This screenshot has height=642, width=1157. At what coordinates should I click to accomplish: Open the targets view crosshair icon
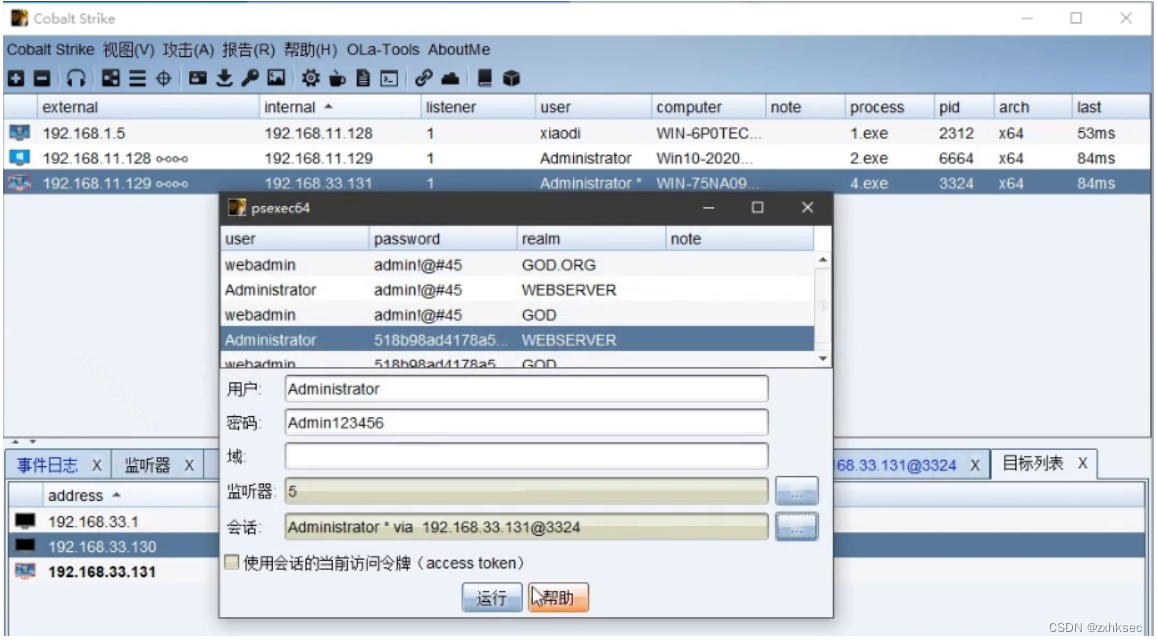click(163, 76)
